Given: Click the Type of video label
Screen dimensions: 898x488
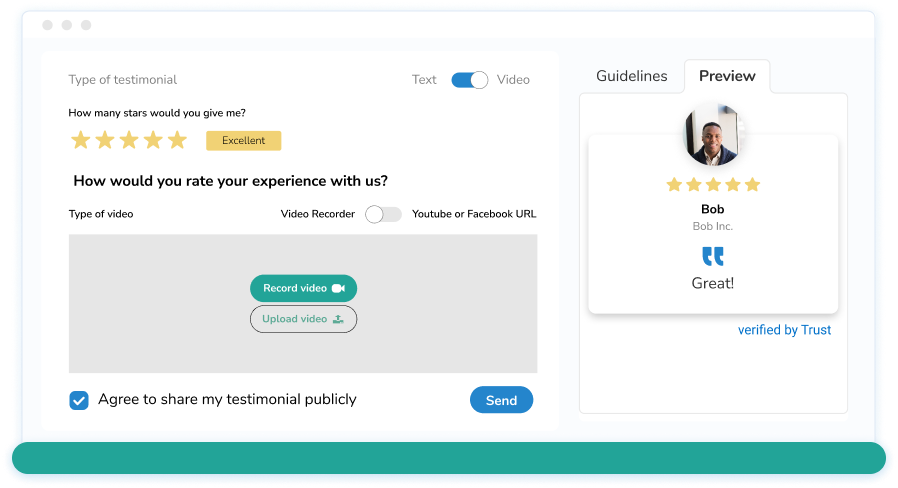Looking at the screenshot, I should point(101,214).
